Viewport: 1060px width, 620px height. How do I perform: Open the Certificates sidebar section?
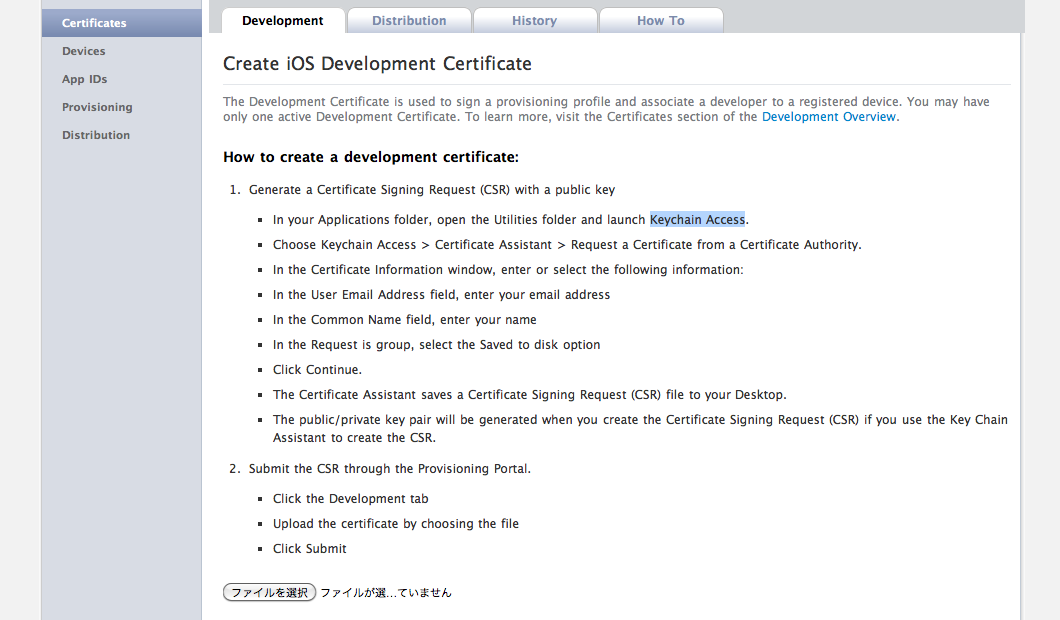point(94,23)
